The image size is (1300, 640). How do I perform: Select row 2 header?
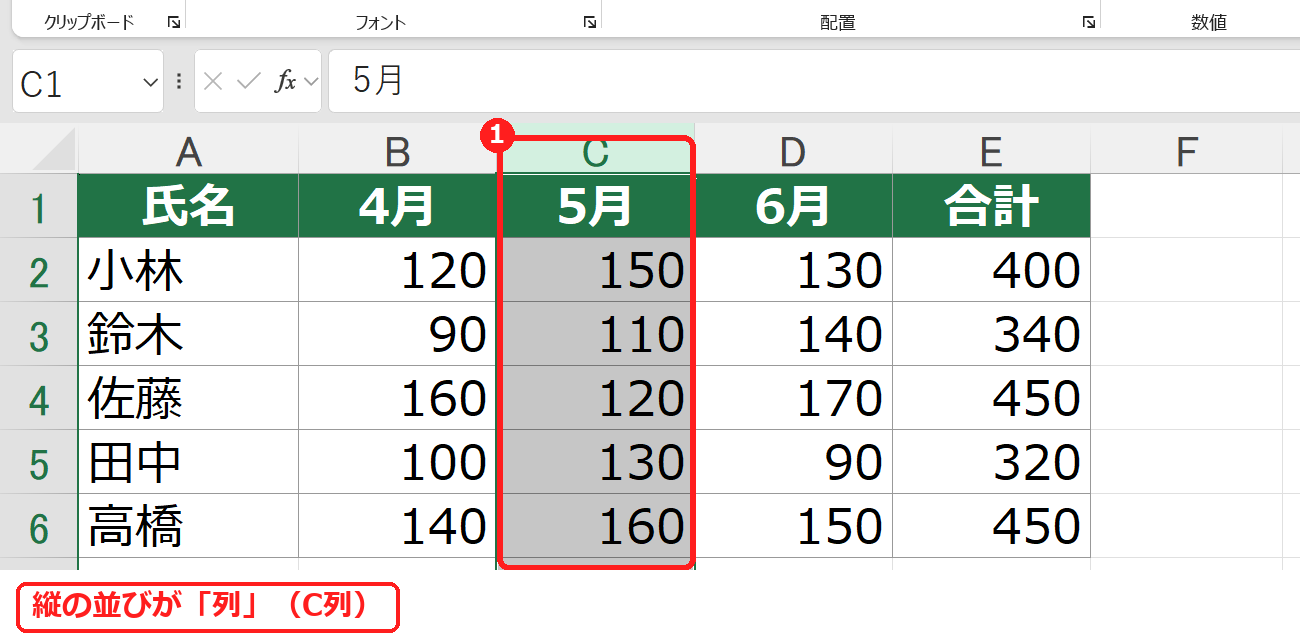39,270
